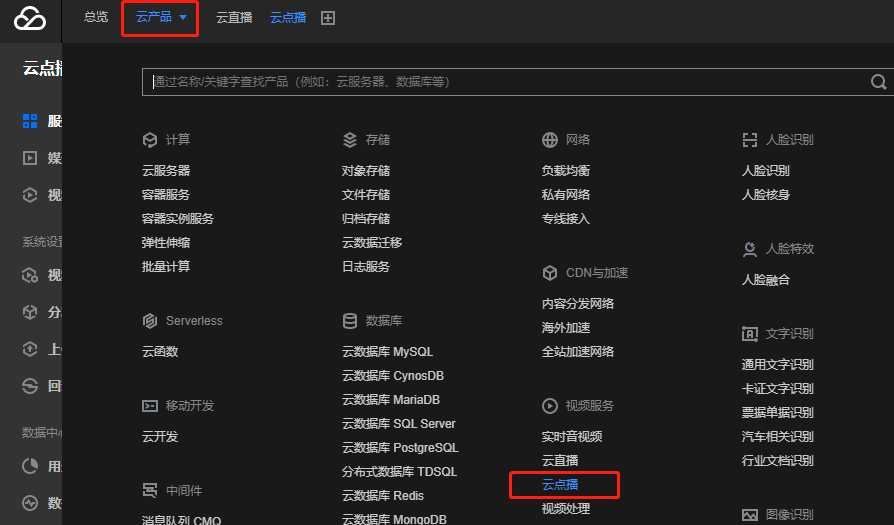This screenshot has height=525, width=894.
Task: Click the CDN与加速 category box icon
Action: (x=550, y=273)
